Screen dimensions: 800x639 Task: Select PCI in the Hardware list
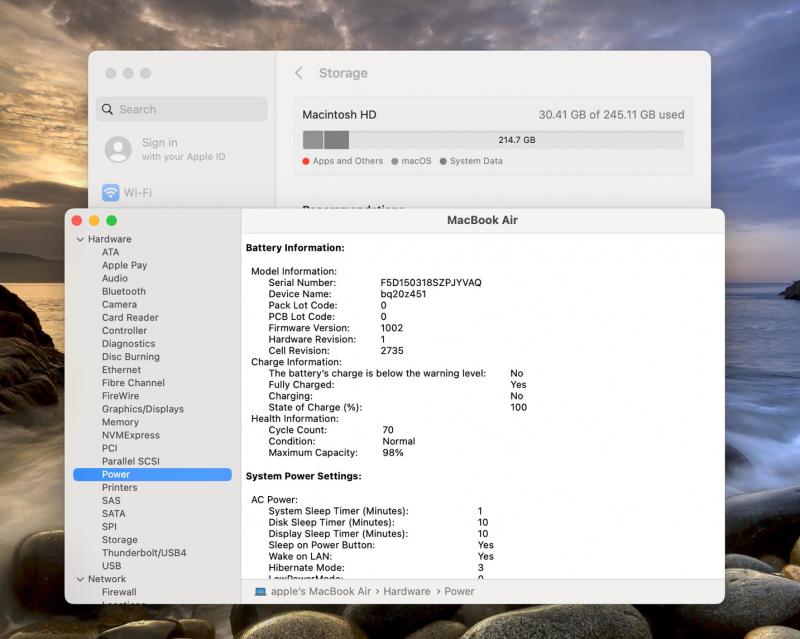coord(110,448)
